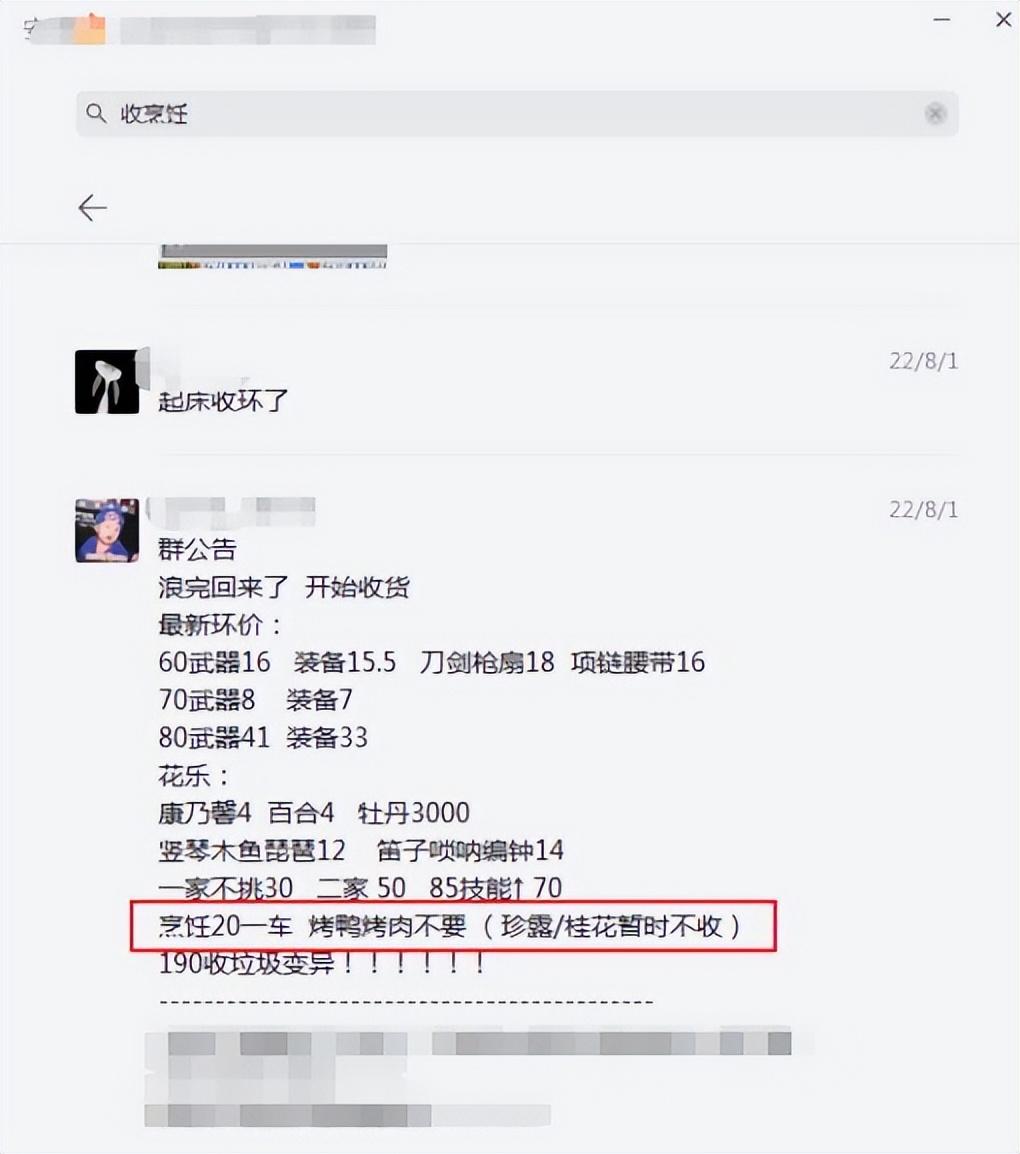Click the 22/8/1 date of announcement message
Viewport: 1020px width, 1154px height.
[x=924, y=509]
